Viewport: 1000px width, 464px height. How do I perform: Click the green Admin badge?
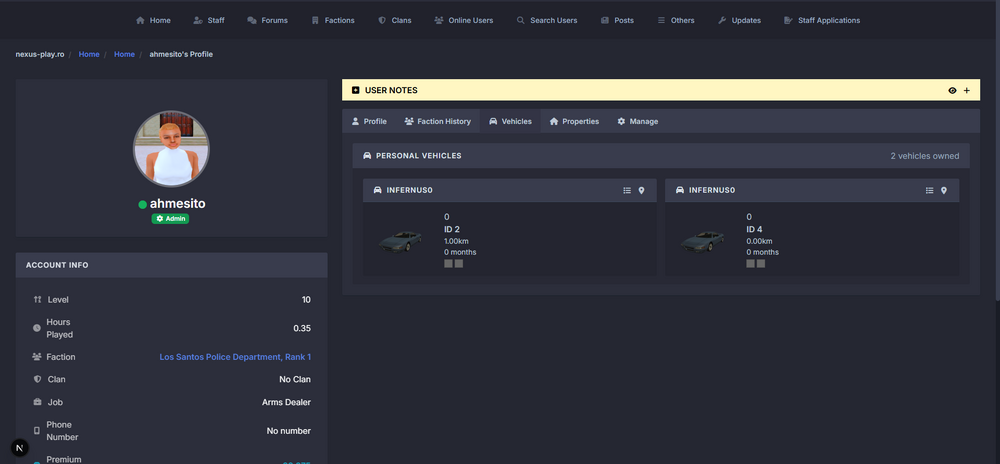pyautogui.click(x=170, y=219)
